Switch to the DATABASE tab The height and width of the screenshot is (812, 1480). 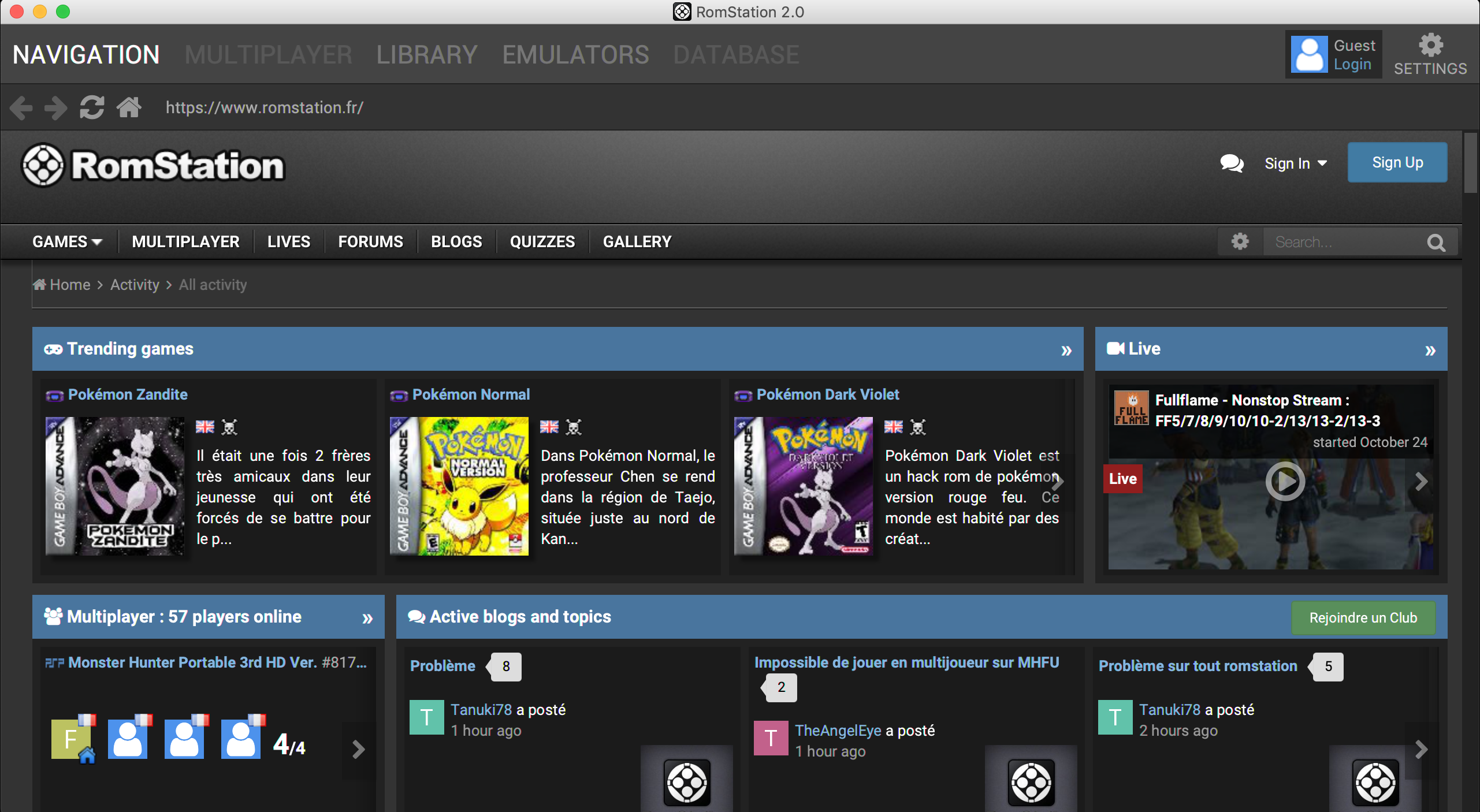(736, 55)
